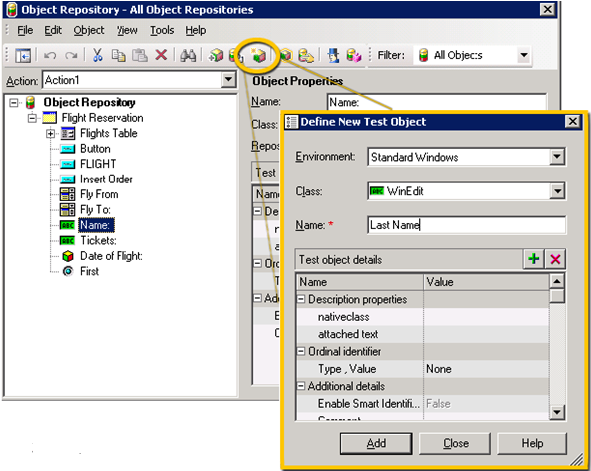Select the Fly From list object
This screenshot has width=591, height=471.
pyautogui.click(x=99, y=194)
